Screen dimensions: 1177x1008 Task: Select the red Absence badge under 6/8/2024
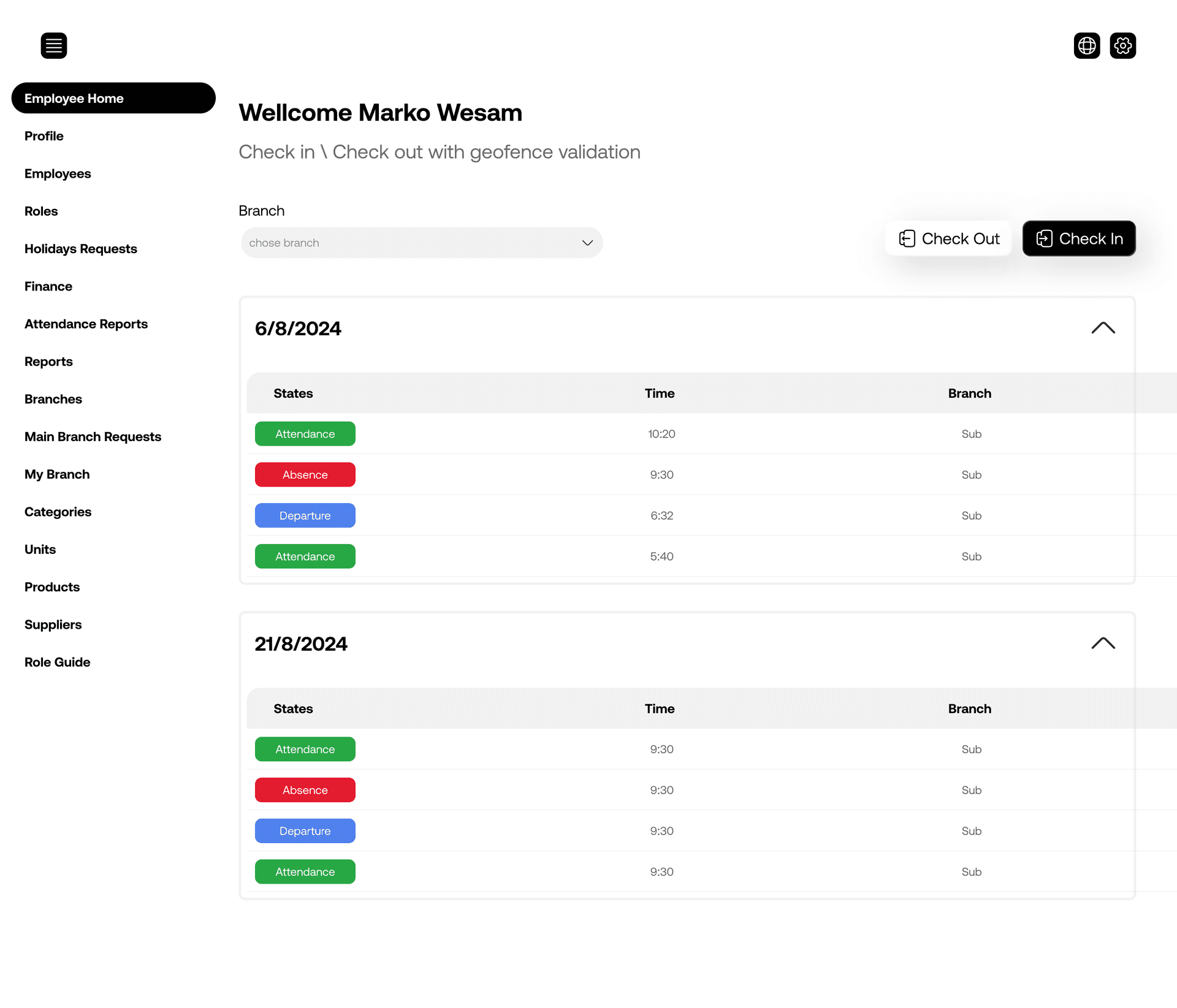click(x=305, y=474)
